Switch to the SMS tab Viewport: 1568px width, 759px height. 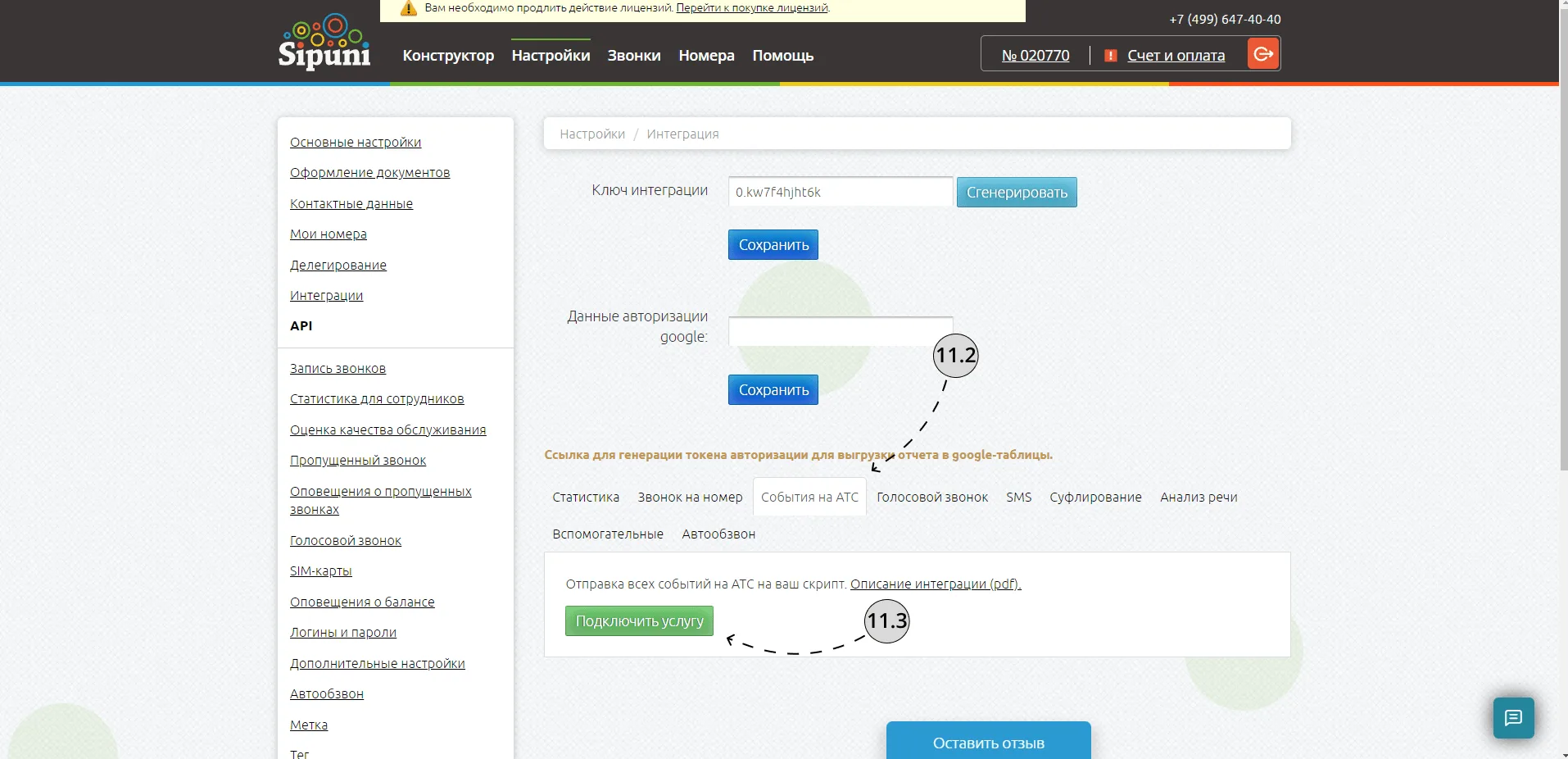click(x=1019, y=497)
